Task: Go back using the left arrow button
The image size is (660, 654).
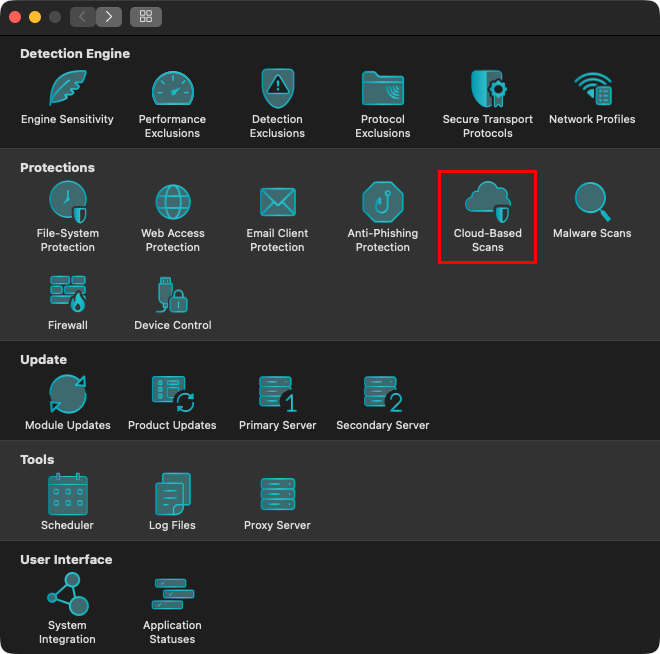Action: point(82,17)
